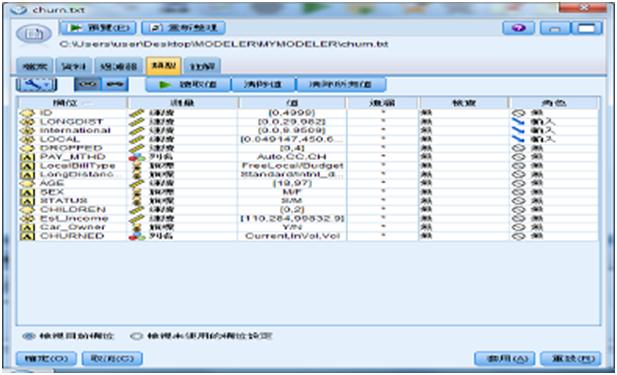Open measurement dropdown for Est_Income row
617x375 pixels.
point(183,218)
